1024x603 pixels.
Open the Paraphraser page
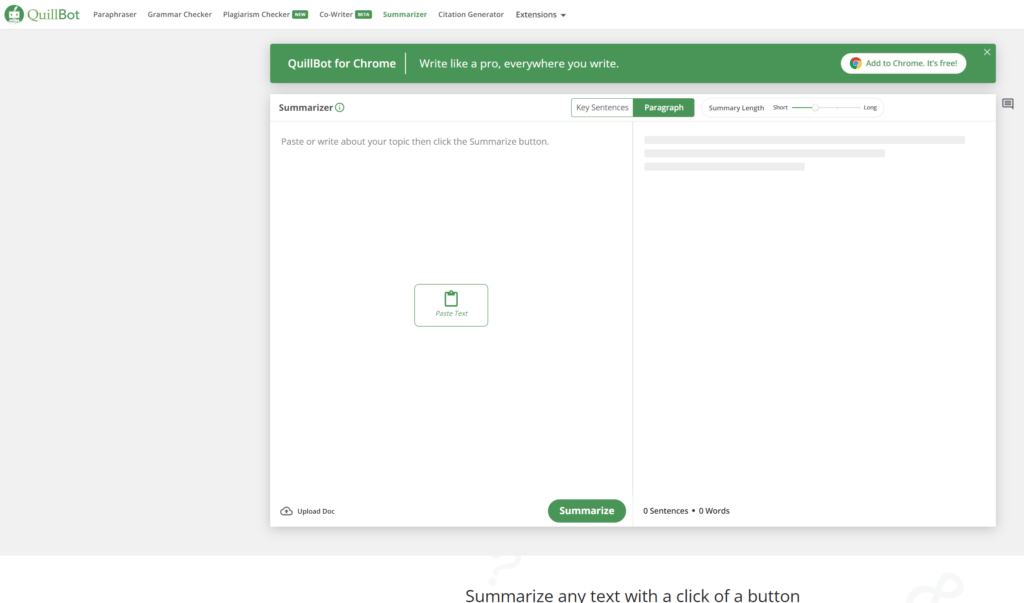coord(115,14)
